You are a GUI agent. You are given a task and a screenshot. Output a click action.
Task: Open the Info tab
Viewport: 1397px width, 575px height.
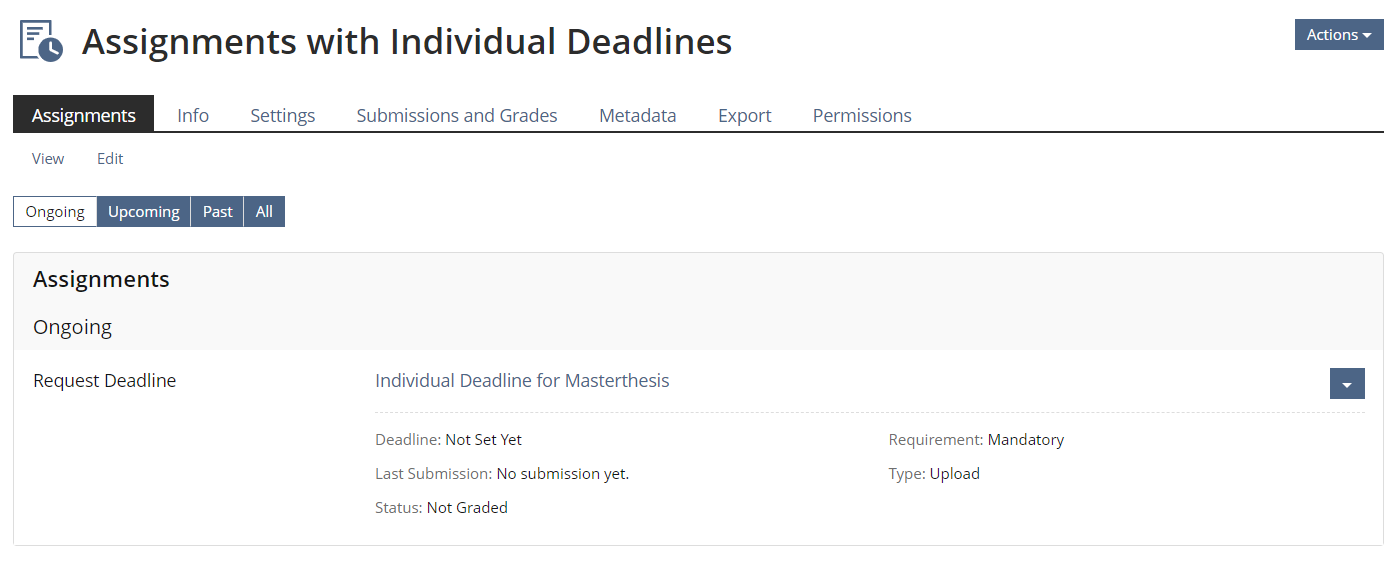(193, 115)
